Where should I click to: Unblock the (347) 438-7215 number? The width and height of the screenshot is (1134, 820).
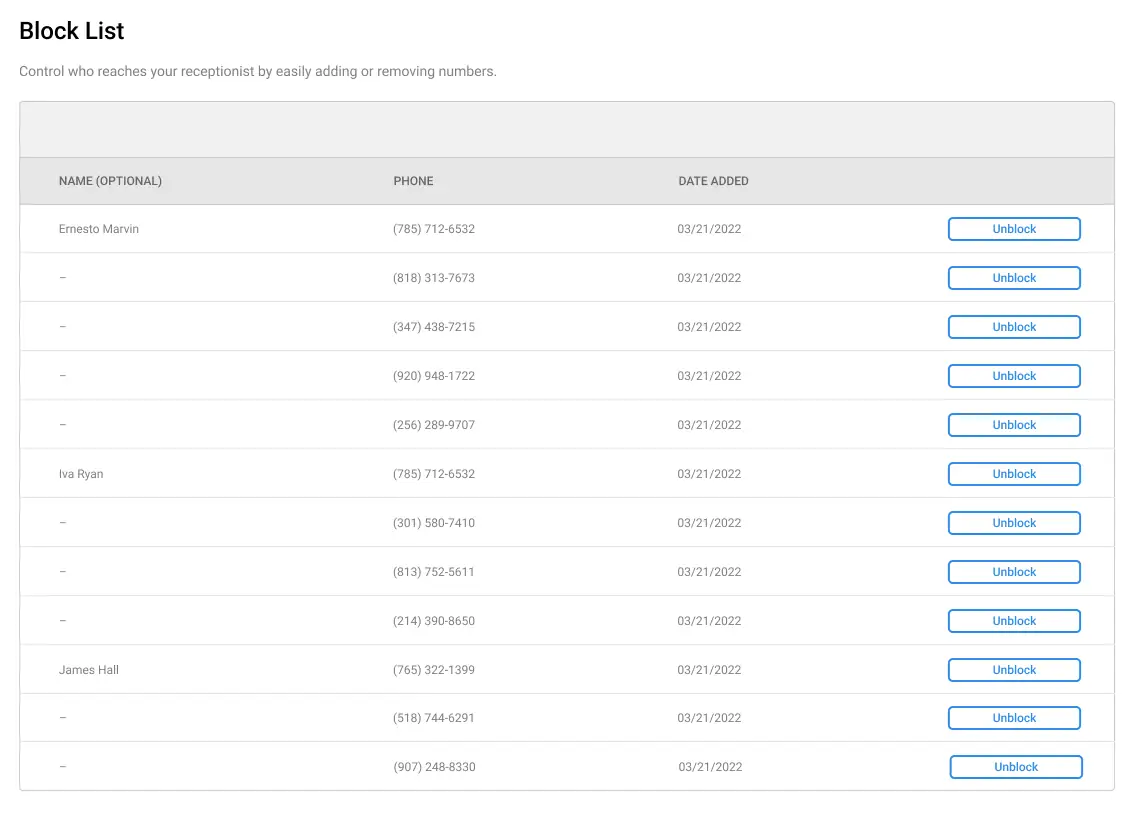1014,327
